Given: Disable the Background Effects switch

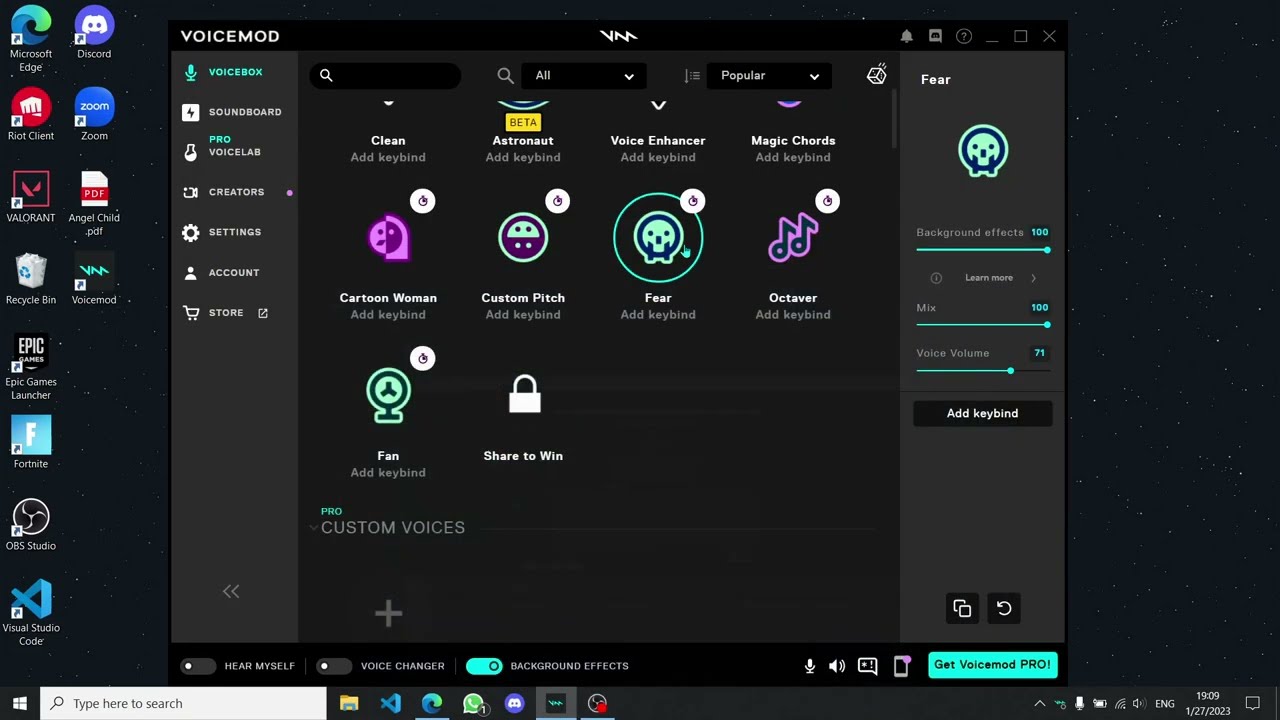Looking at the screenshot, I should pyautogui.click(x=484, y=666).
